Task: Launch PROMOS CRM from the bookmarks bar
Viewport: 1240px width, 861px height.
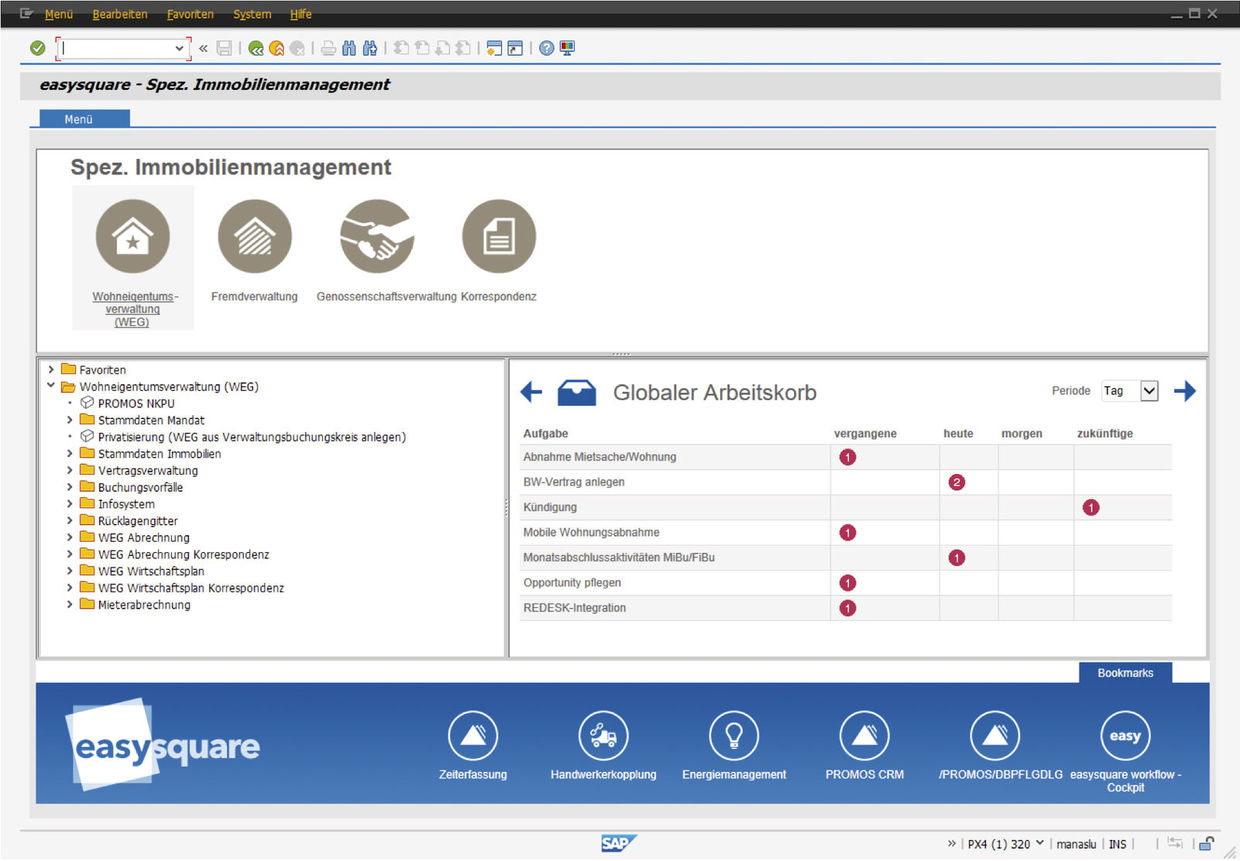Action: [x=864, y=735]
